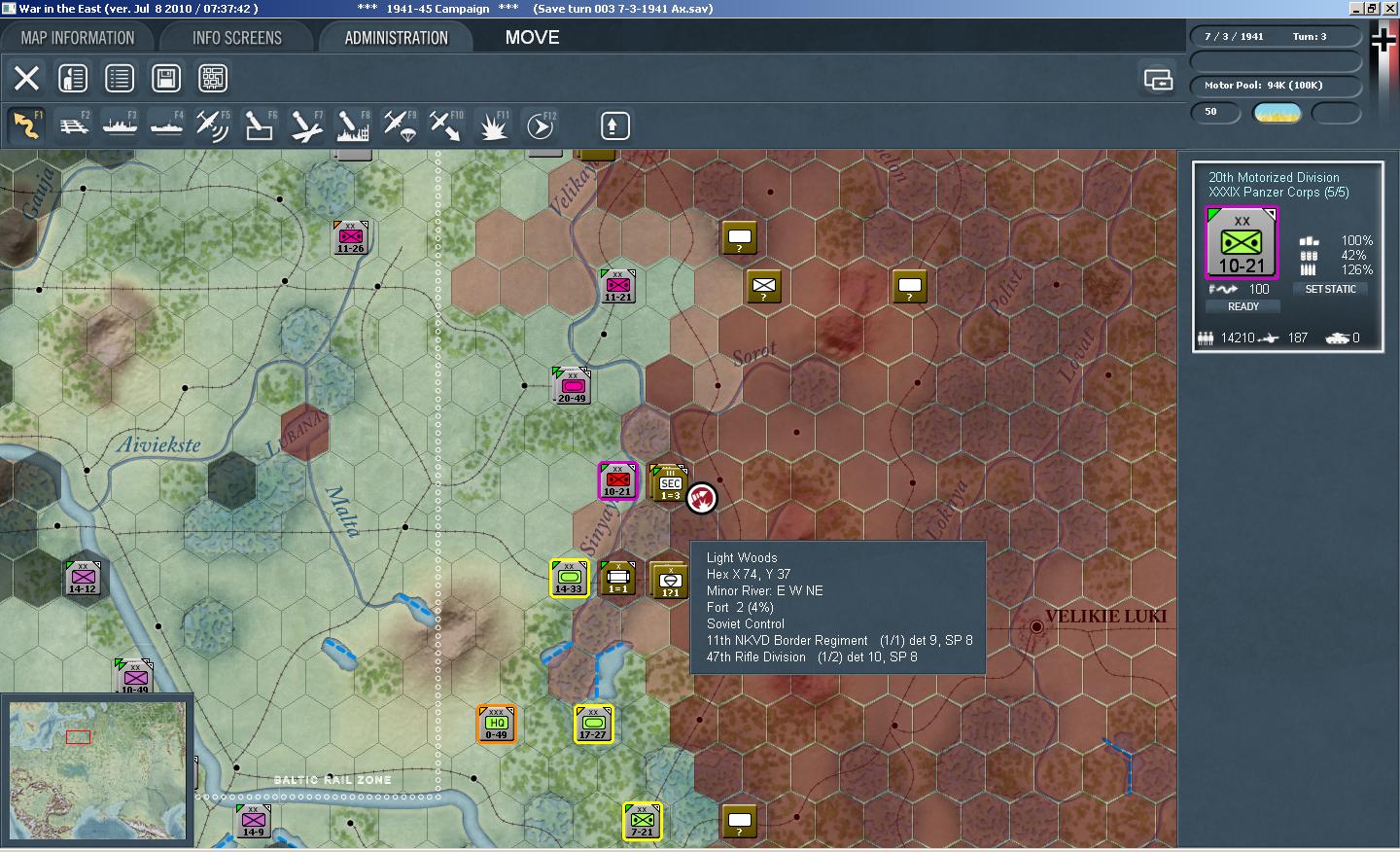
Task: Click the men count 14210 in unit panel
Action: pyautogui.click(x=1238, y=337)
